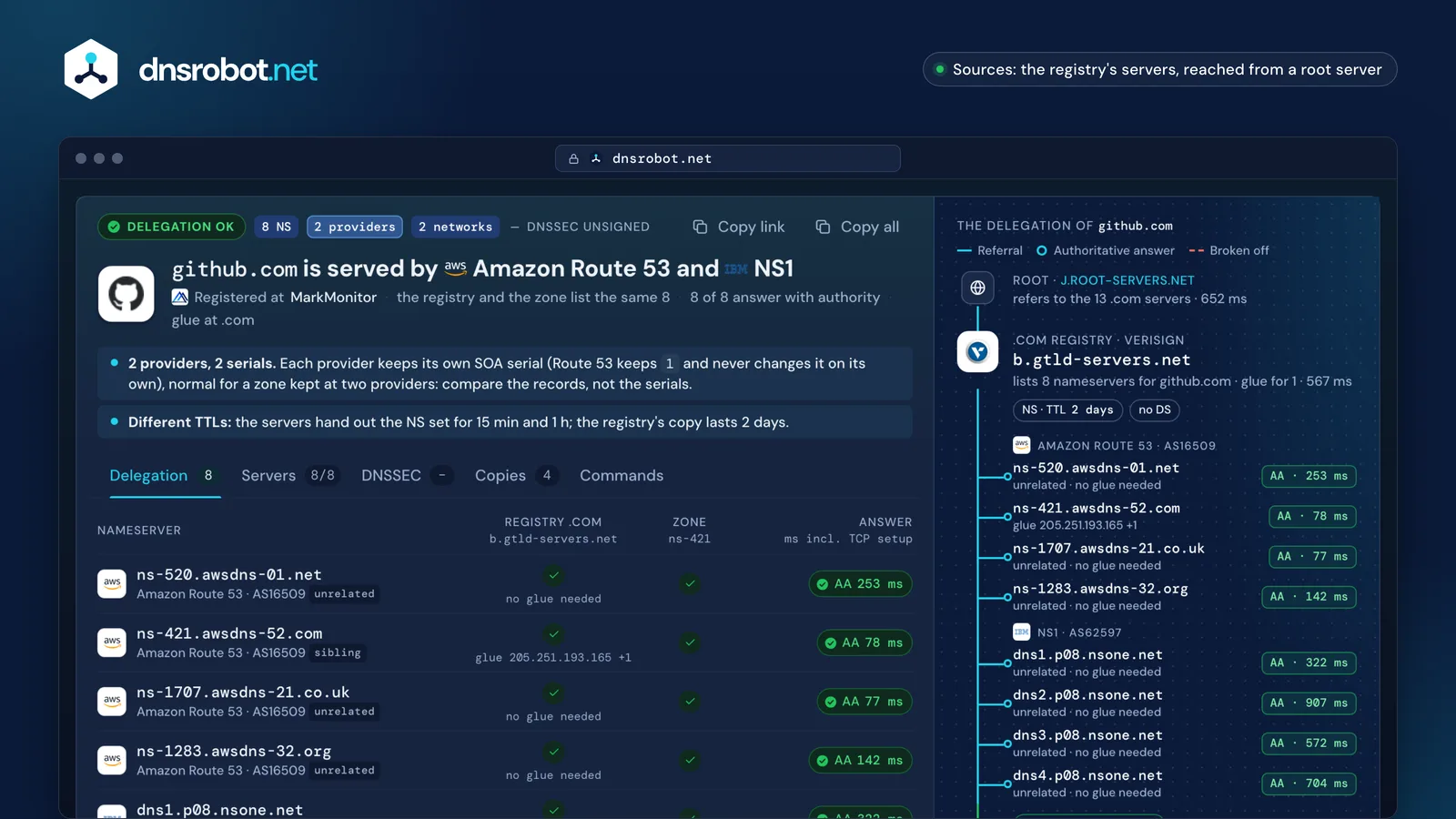Click the AA 907 ms badge in tree
1456x819 pixels.
pos(1309,703)
